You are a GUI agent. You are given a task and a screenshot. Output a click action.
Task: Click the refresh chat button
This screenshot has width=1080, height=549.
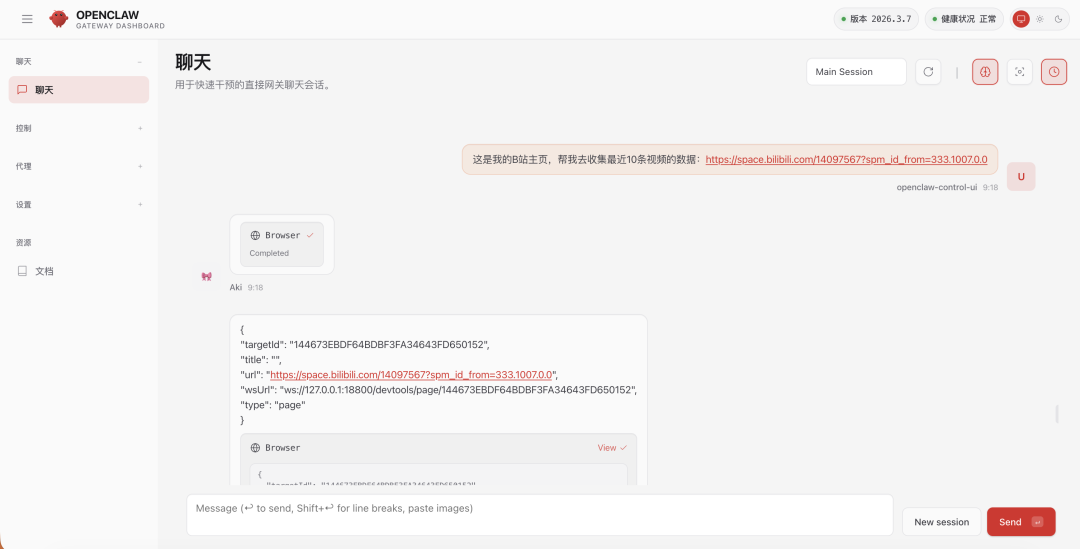tap(928, 72)
